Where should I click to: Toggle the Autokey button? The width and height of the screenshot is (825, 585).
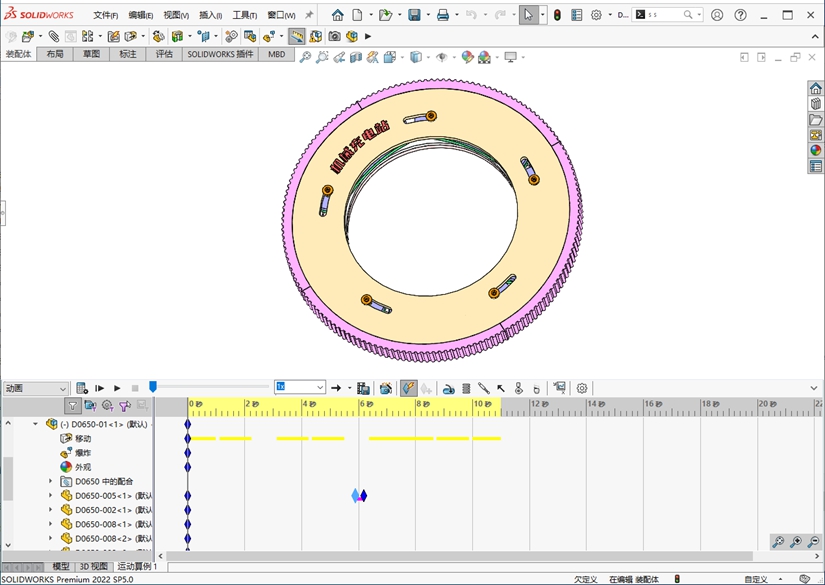(408, 388)
